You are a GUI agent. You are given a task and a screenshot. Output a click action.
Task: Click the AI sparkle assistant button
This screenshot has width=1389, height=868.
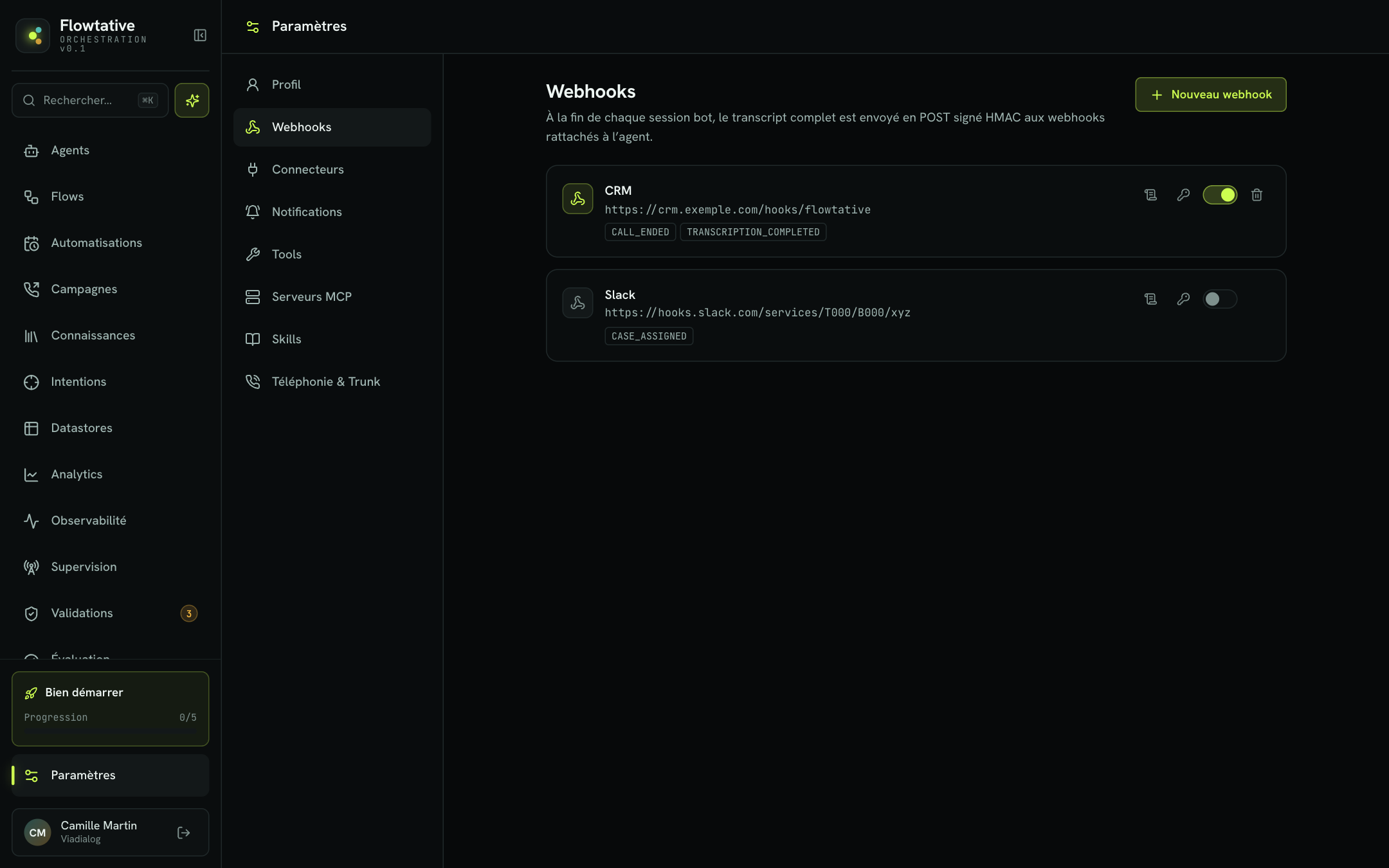pos(192,100)
